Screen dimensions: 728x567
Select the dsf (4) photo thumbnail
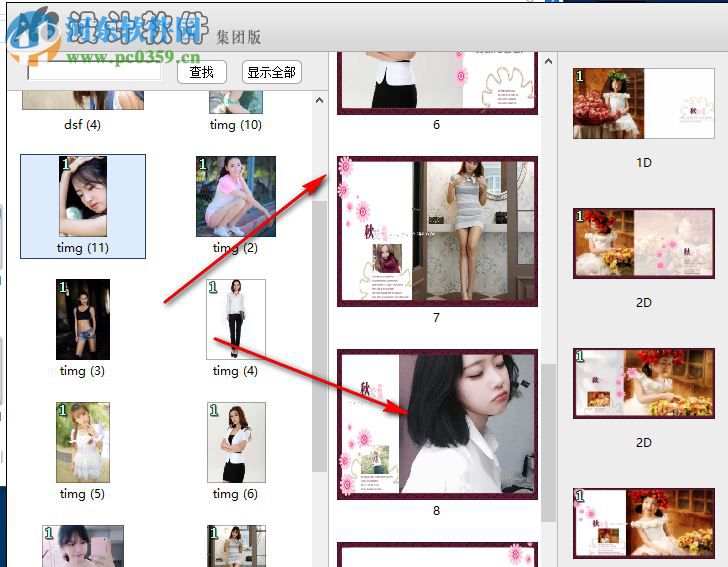tap(83, 100)
